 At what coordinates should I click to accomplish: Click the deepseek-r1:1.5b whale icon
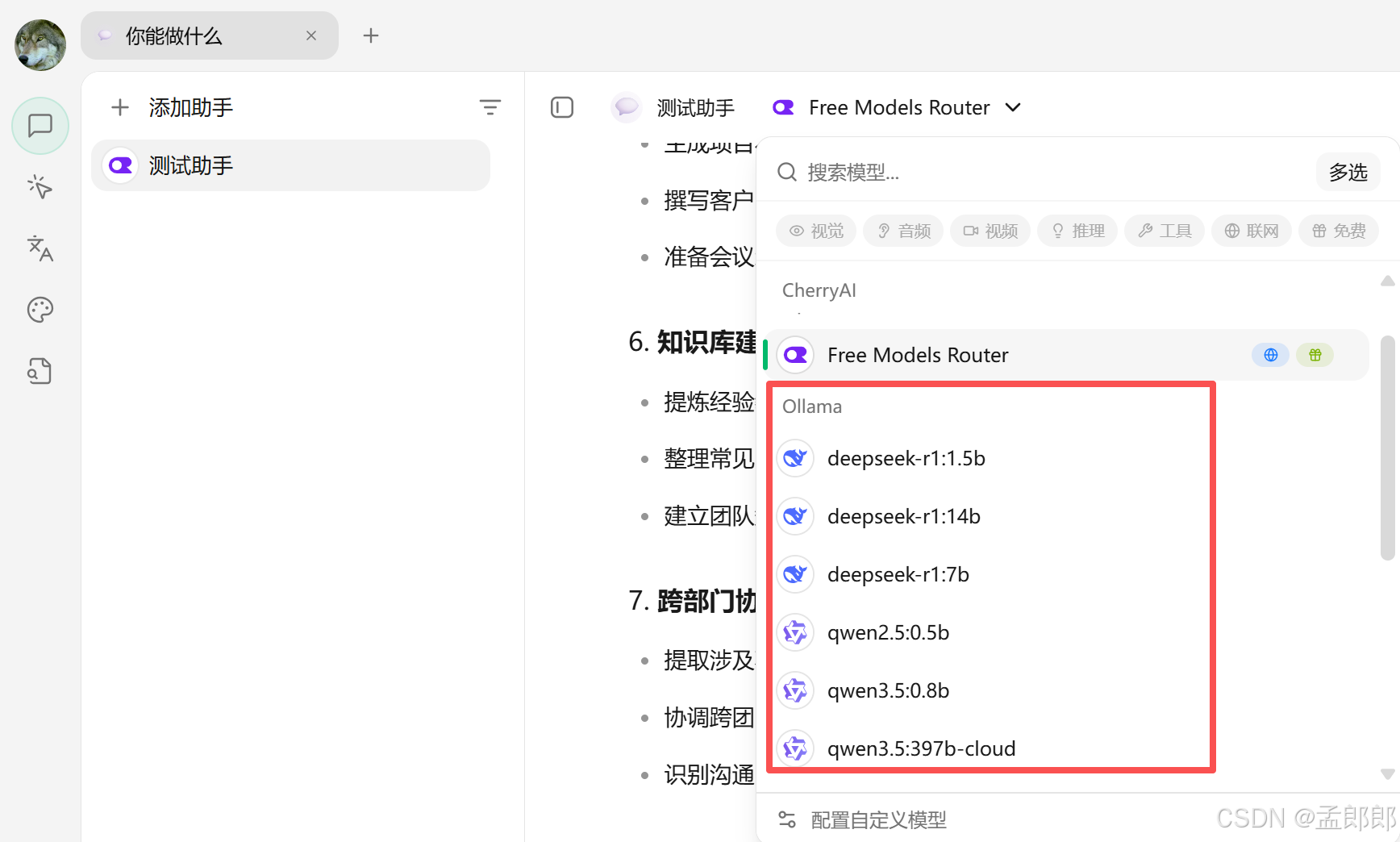click(x=795, y=458)
